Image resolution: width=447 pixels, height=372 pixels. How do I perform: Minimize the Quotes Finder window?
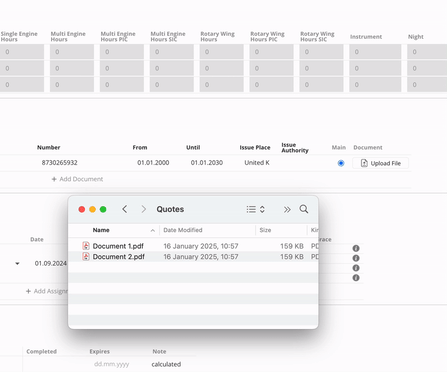point(92,209)
